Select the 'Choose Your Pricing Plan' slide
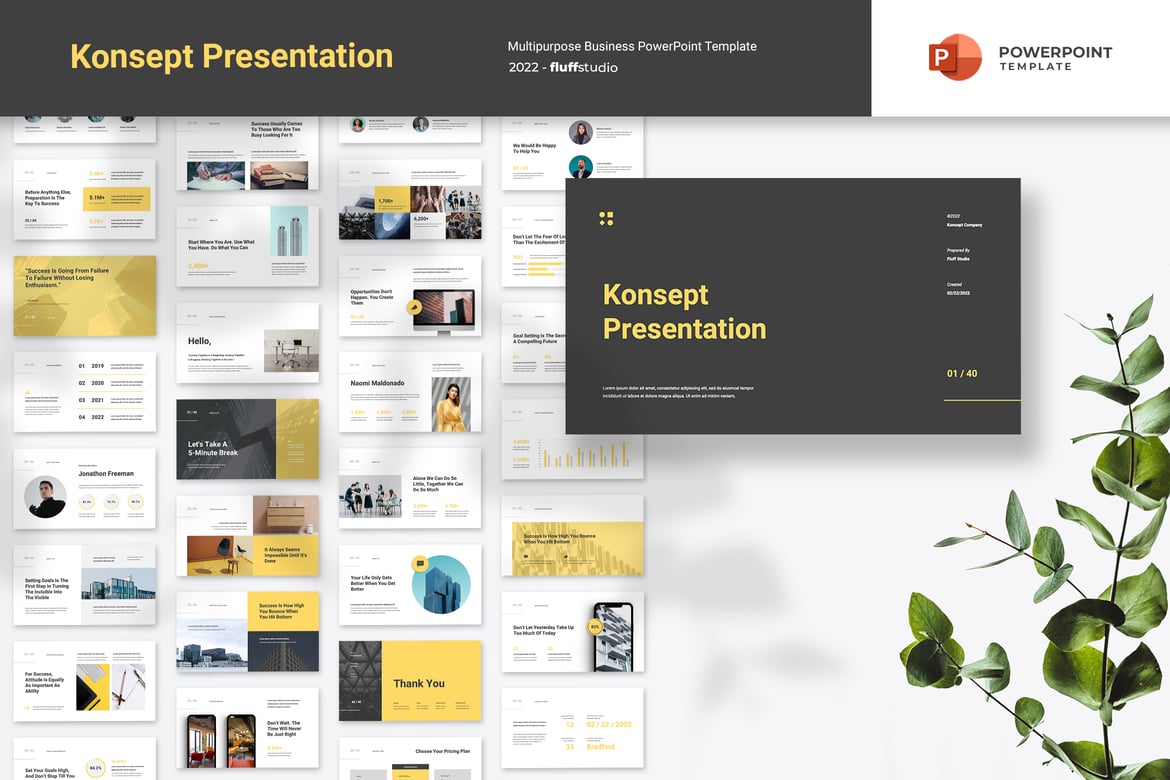Screen dimensions: 1170x780 pyautogui.click(x=410, y=759)
